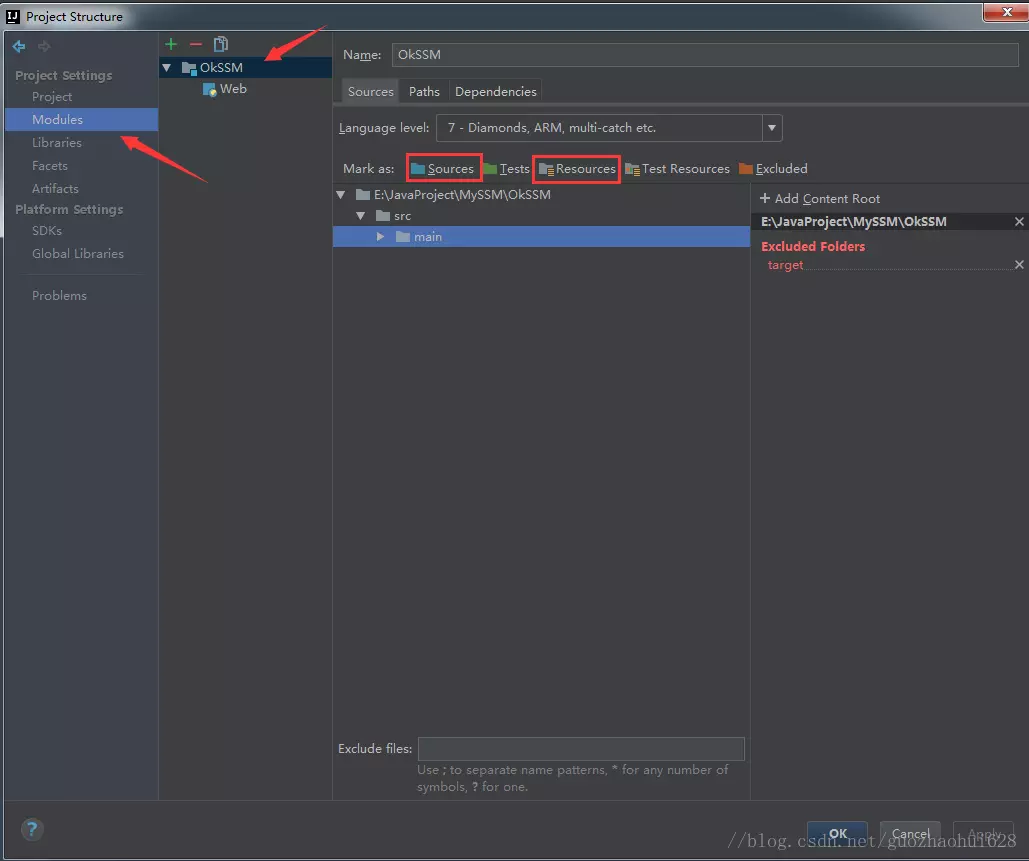This screenshot has height=861, width=1029.
Task: Click the back navigation arrow
Action: pos(19,46)
